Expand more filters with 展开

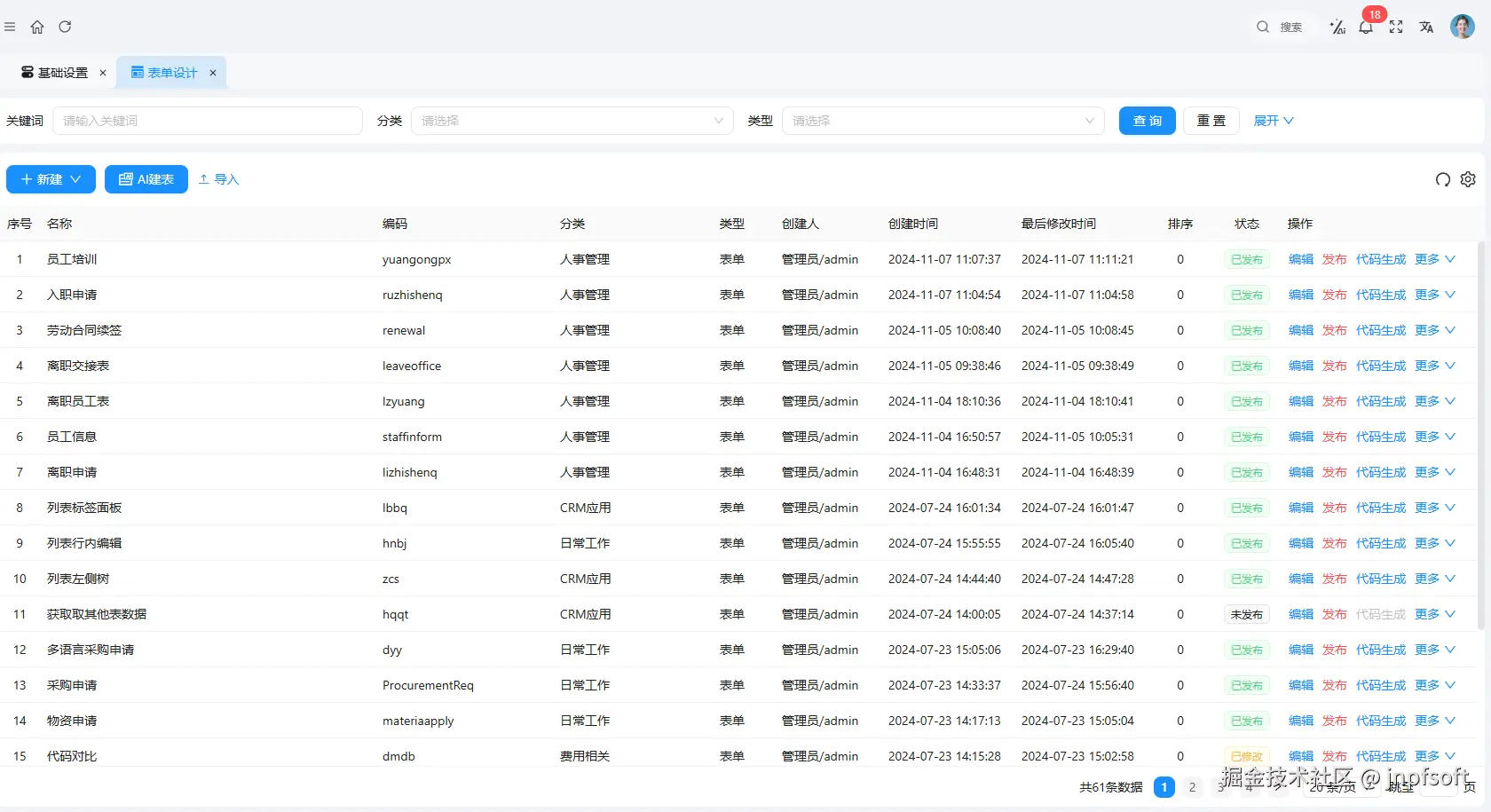pos(1274,121)
